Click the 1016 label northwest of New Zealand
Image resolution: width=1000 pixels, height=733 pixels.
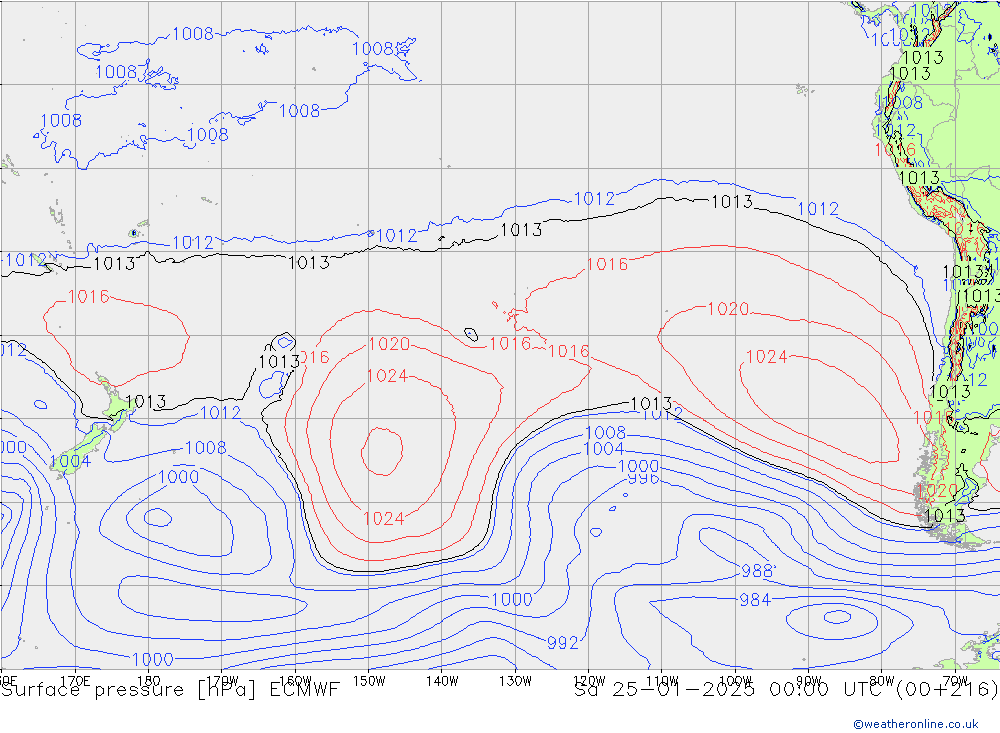(88, 297)
